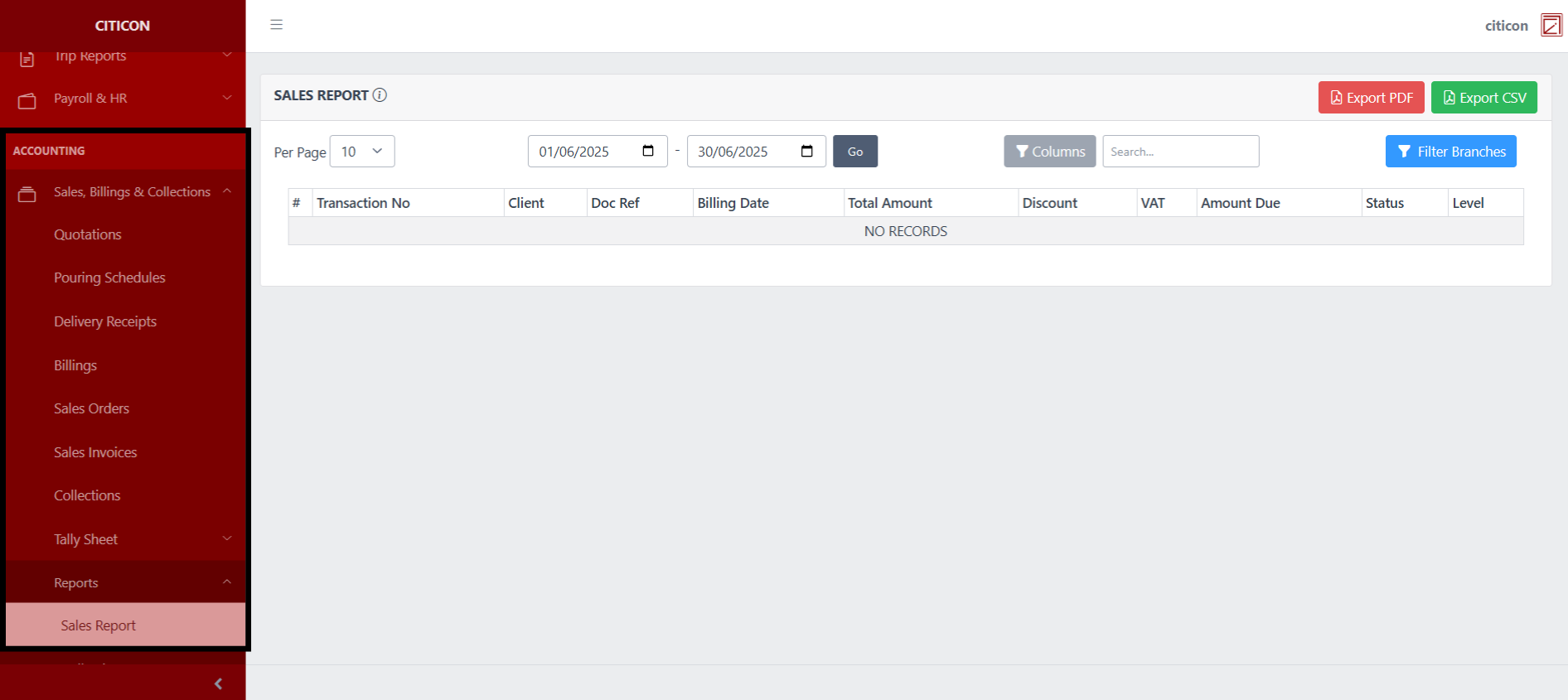Click the Status column header
The image size is (1568, 700).
pos(1405,203)
